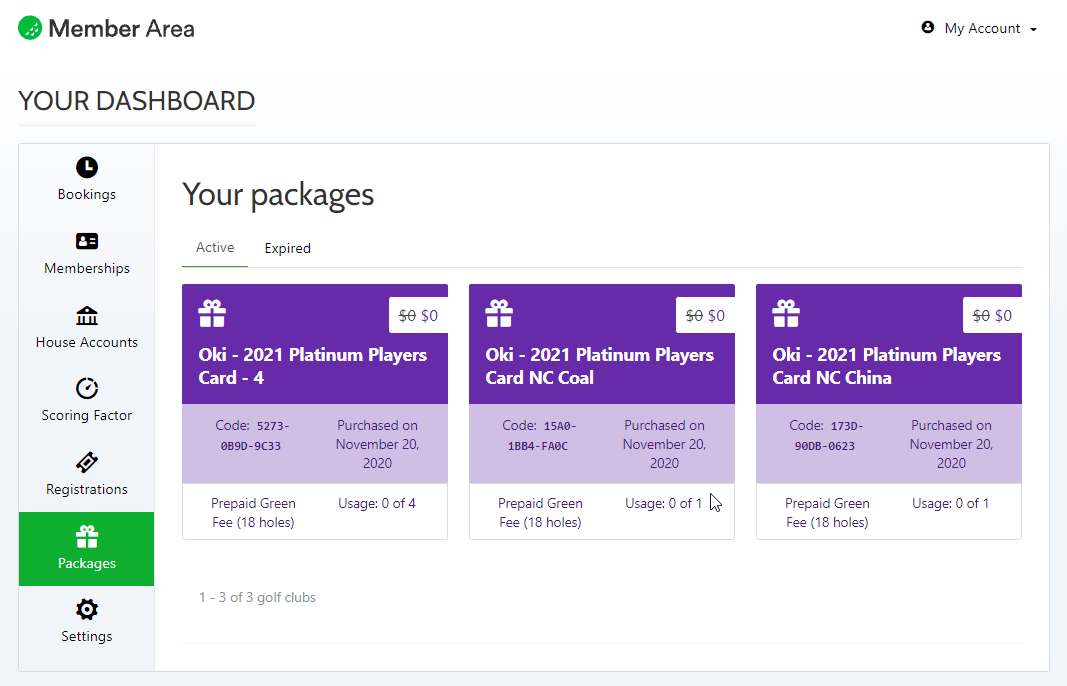Open Oki - 2021 Platinum Players Card - 4 title
The image size is (1067, 686).
tap(313, 366)
